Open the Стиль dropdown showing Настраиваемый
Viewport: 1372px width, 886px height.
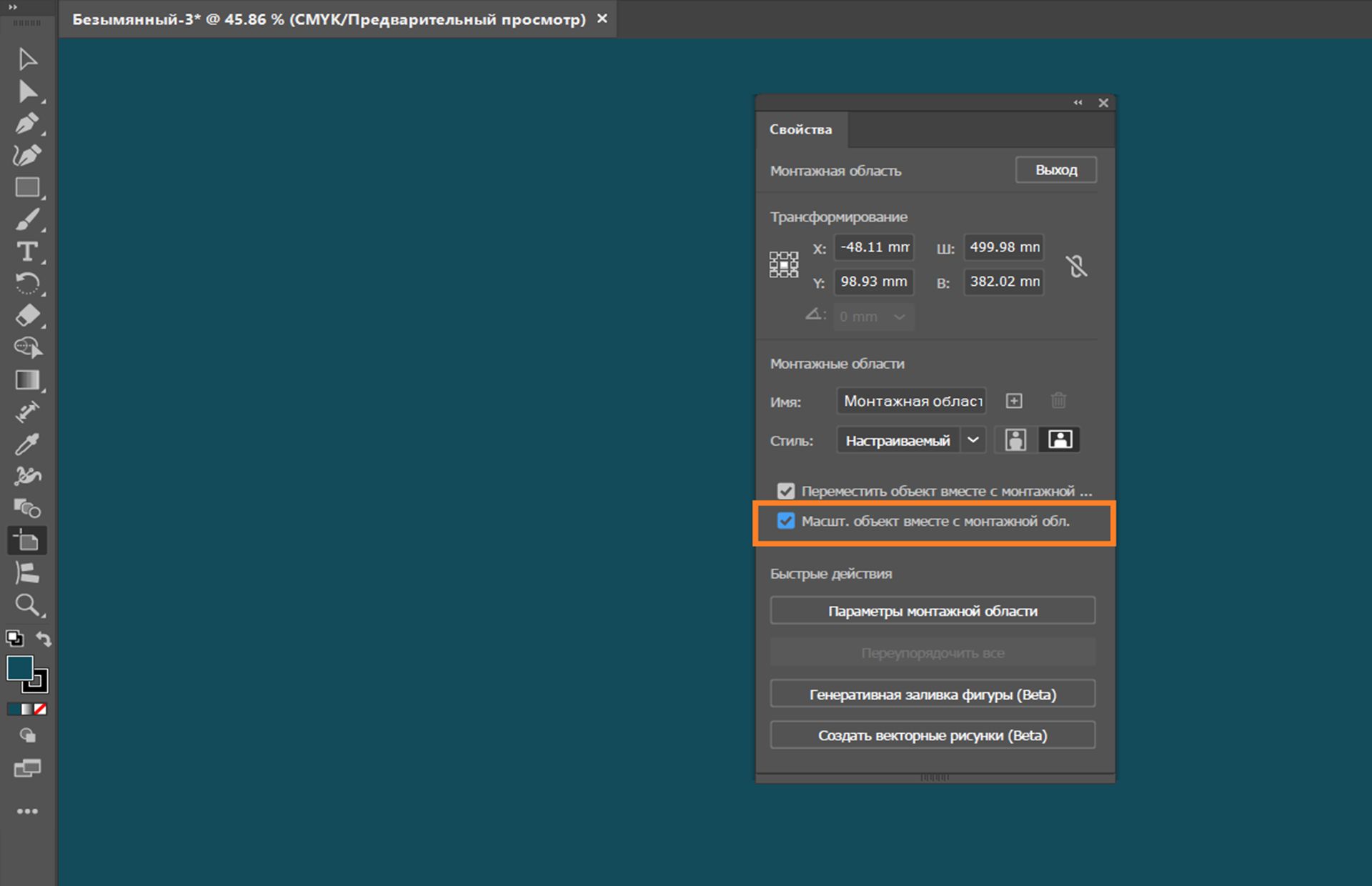972,440
